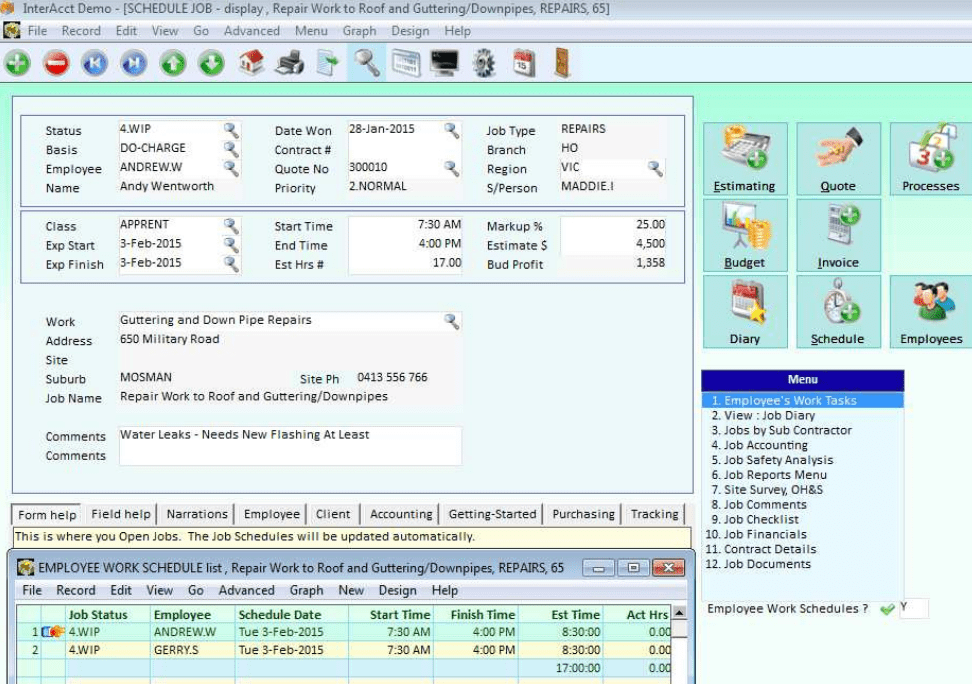Click the green up arrow icon
The image size is (972, 684).
point(173,63)
